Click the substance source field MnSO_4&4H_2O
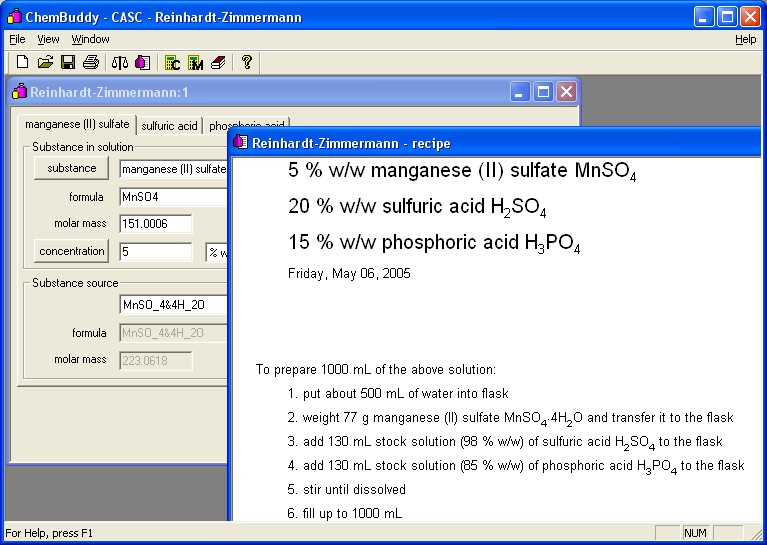 coord(174,305)
